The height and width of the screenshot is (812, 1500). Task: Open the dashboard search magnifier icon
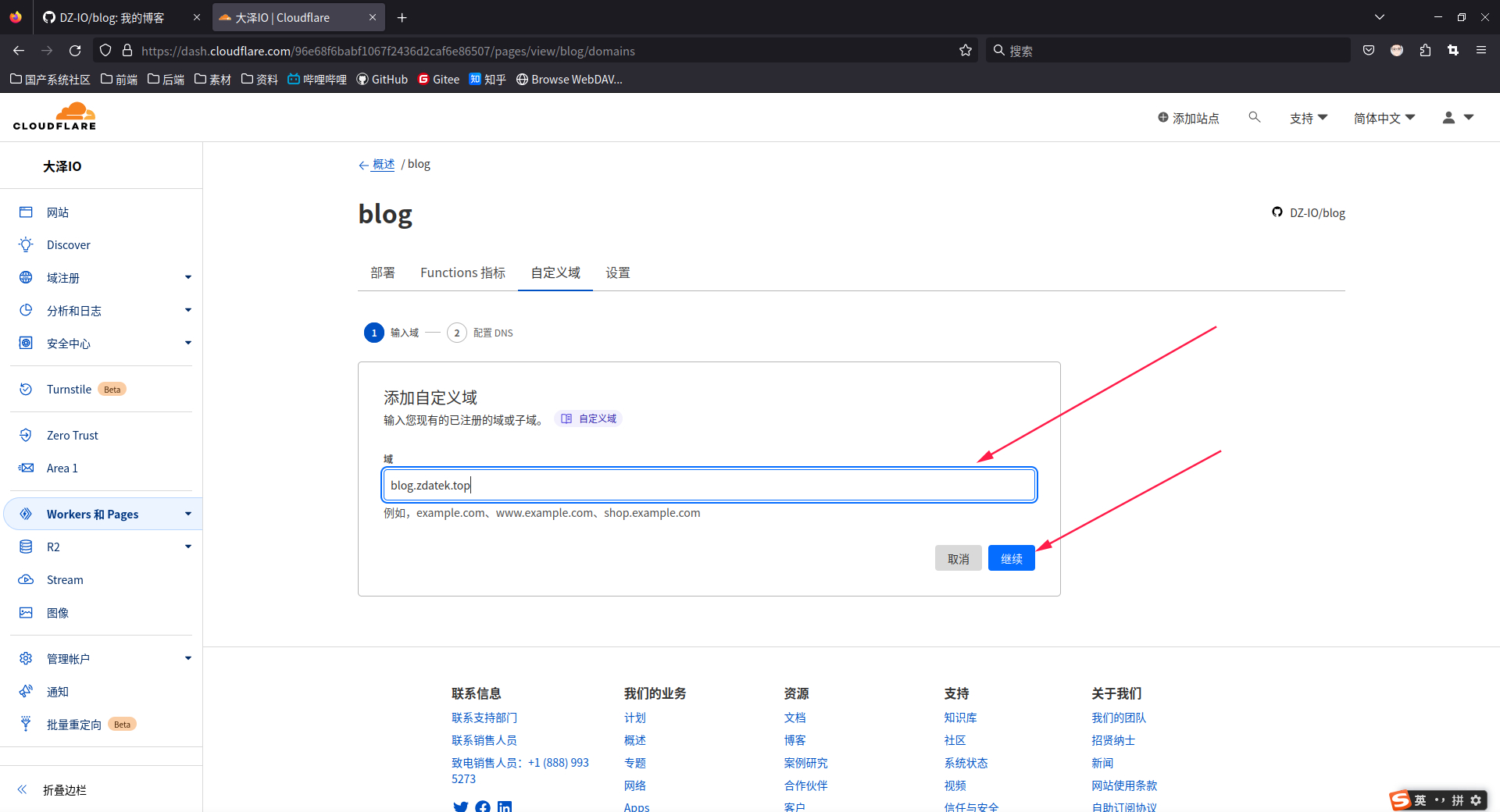(1254, 117)
